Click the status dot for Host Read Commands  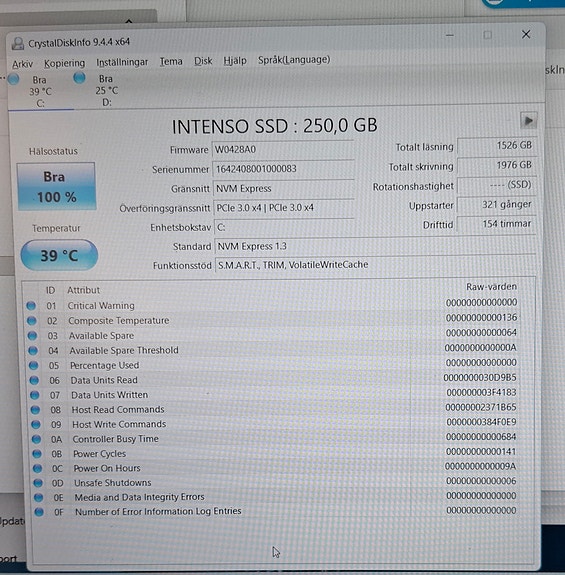(35, 410)
